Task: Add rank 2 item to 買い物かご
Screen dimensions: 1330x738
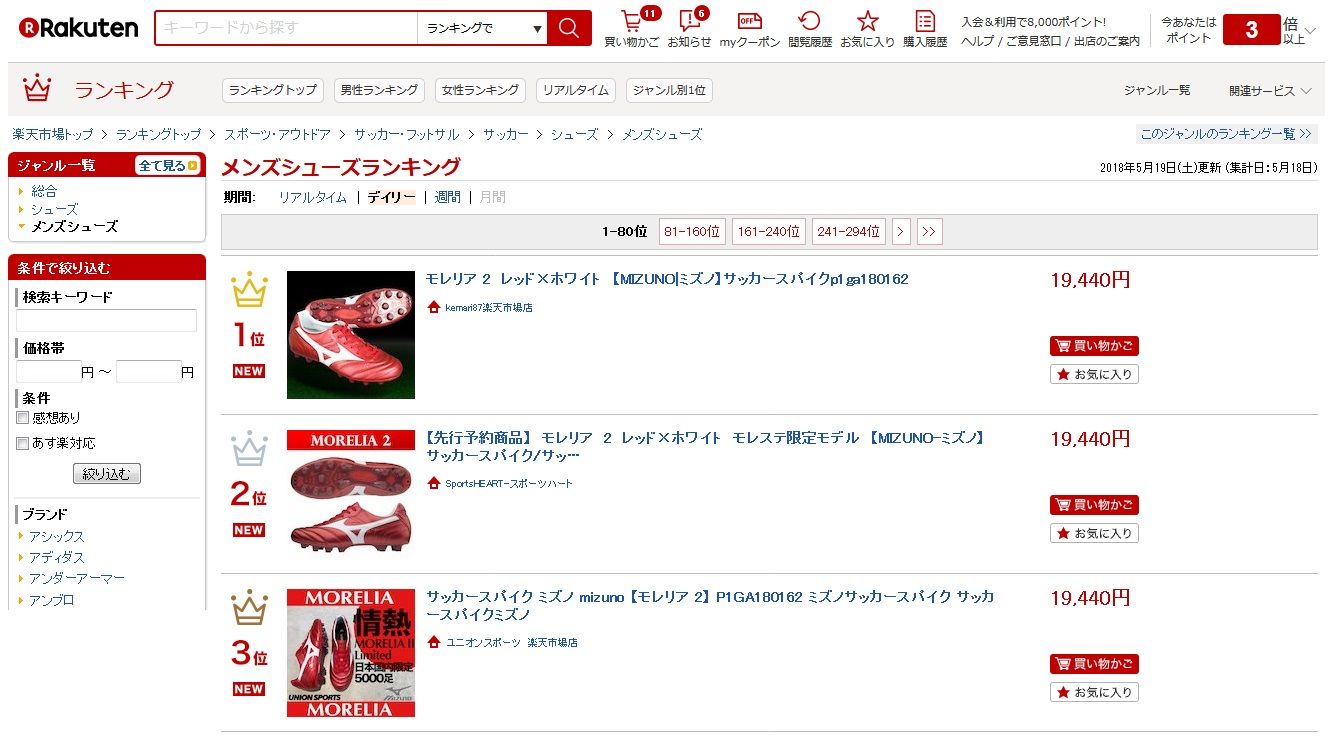Action: (1094, 505)
